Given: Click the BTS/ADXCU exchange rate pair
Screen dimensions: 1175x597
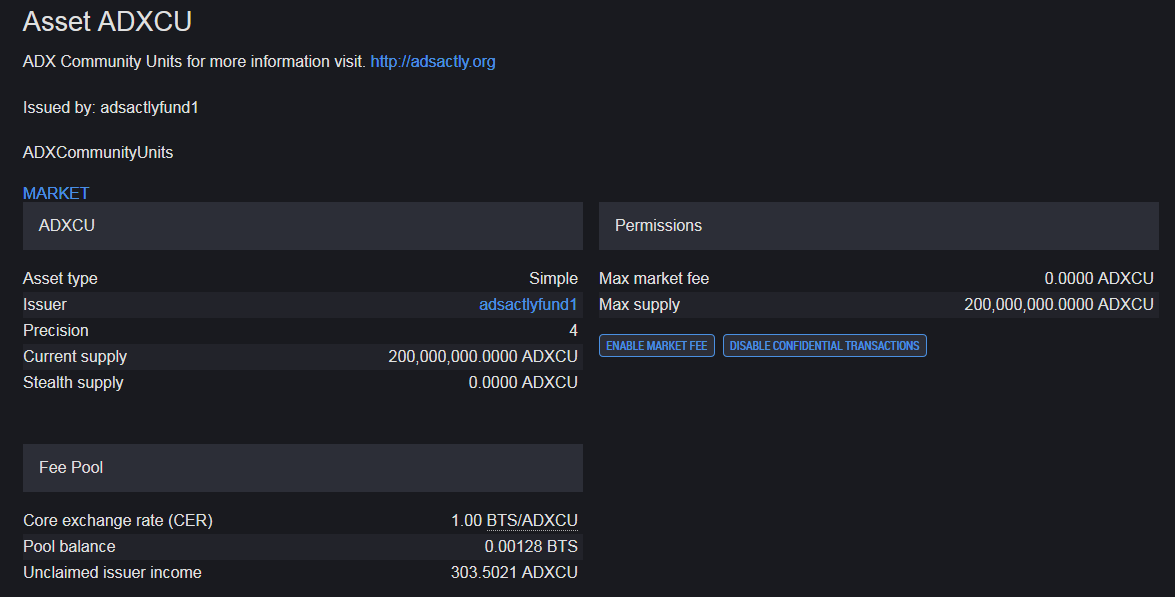Looking at the screenshot, I should click(532, 521).
